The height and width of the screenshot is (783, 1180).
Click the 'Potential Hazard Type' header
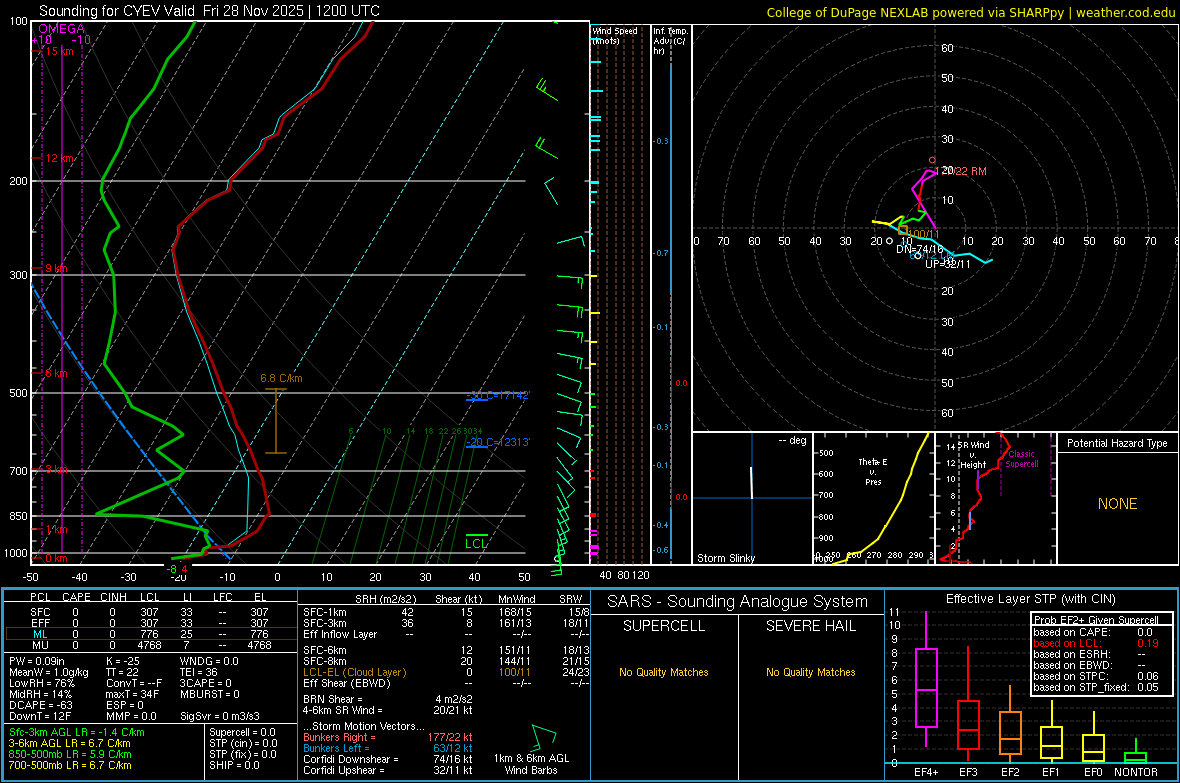pyautogui.click(x=1117, y=443)
